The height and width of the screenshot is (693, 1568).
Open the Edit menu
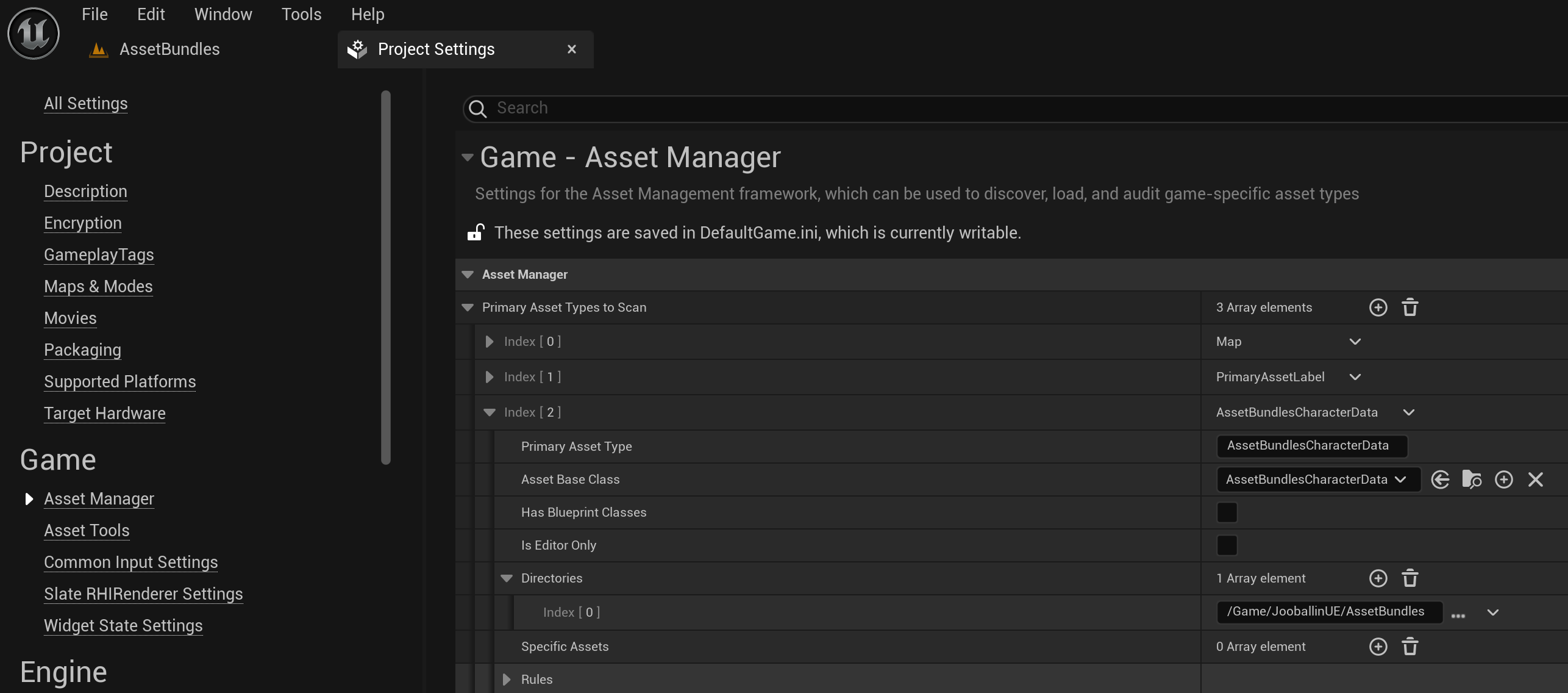click(151, 14)
